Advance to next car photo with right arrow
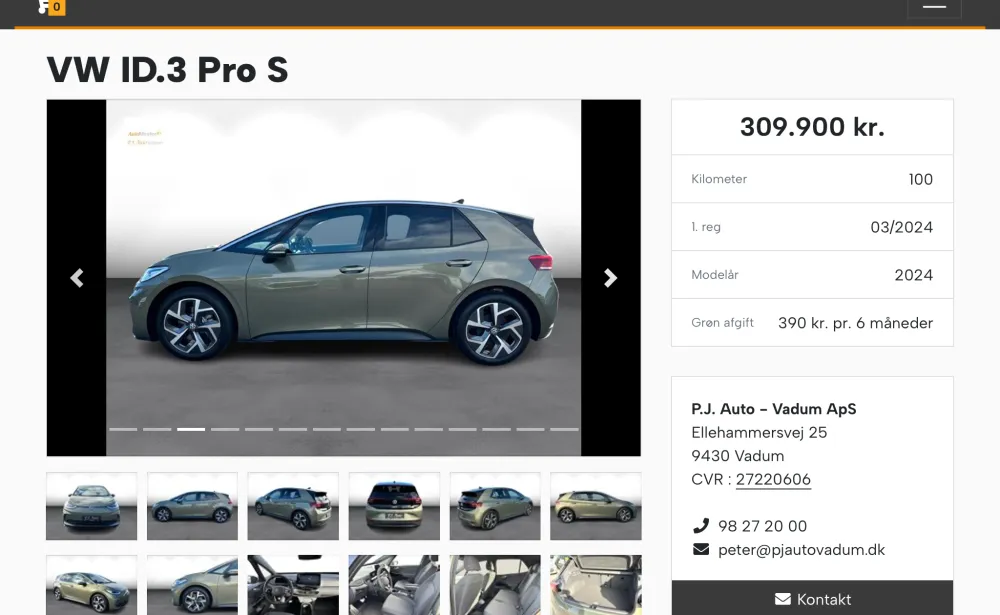Screen dimensions: 1000x615 click(x=610, y=278)
